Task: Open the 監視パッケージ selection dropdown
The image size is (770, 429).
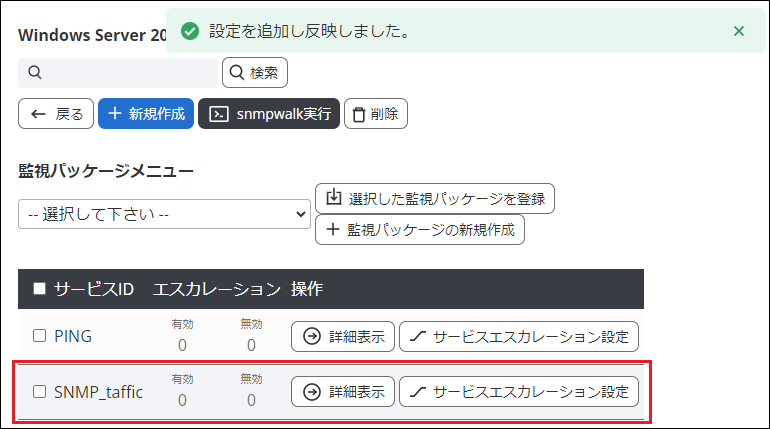Action: pyautogui.click(x=164, y=214)
